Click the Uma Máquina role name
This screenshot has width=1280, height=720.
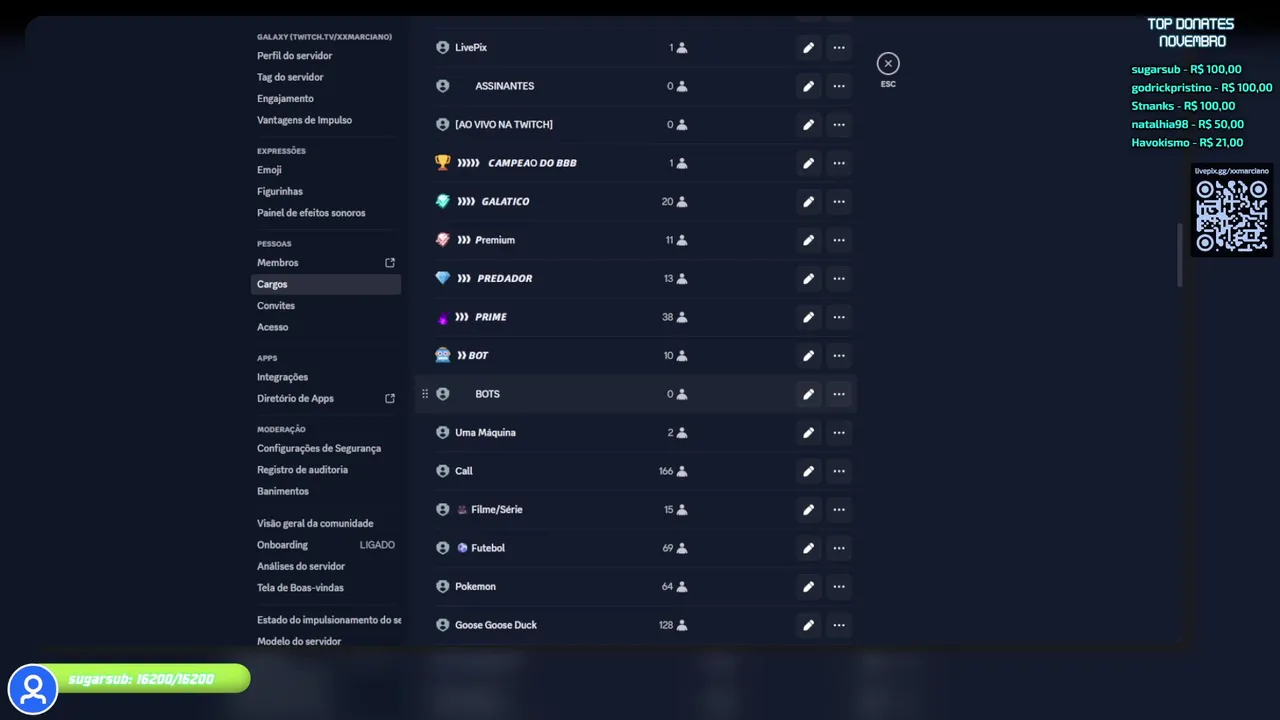point(485,433)
